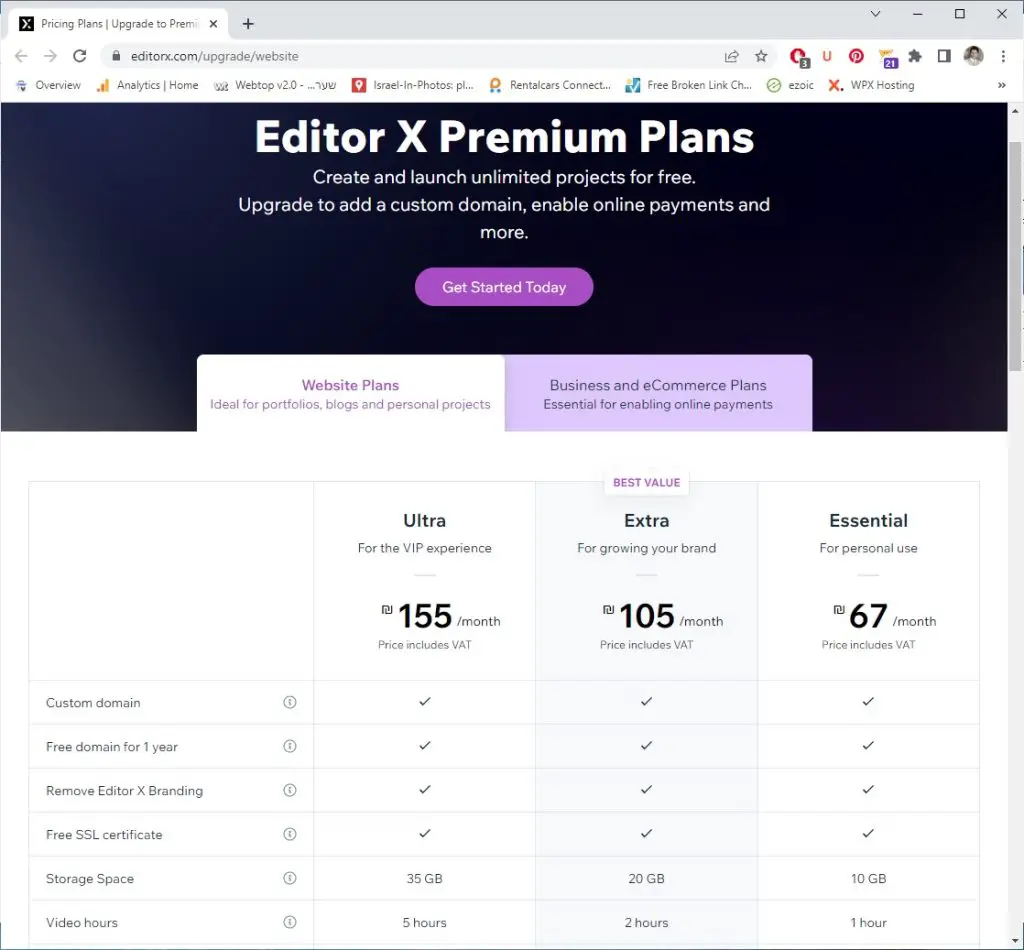Open the Rentalcars Connect bookmark
The height and width of the screenshot is (950, 1024).
pos(551,85)
